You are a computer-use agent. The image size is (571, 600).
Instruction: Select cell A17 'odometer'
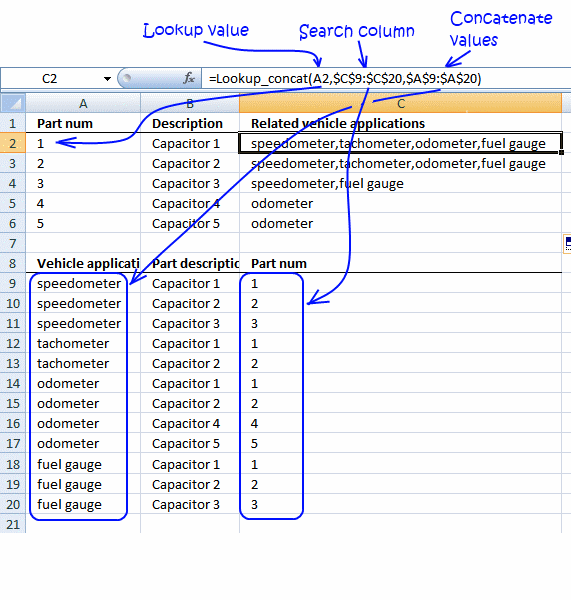(83, 443)
